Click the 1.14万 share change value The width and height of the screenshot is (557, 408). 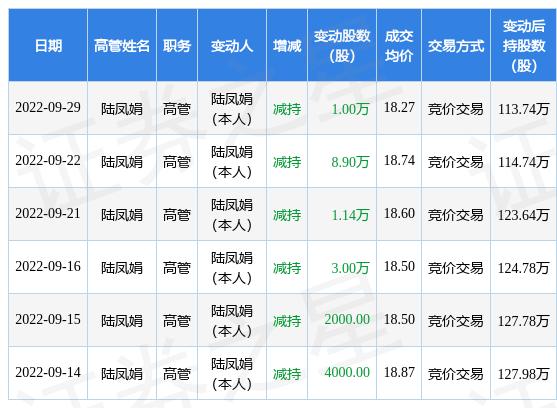coord(350,214)
